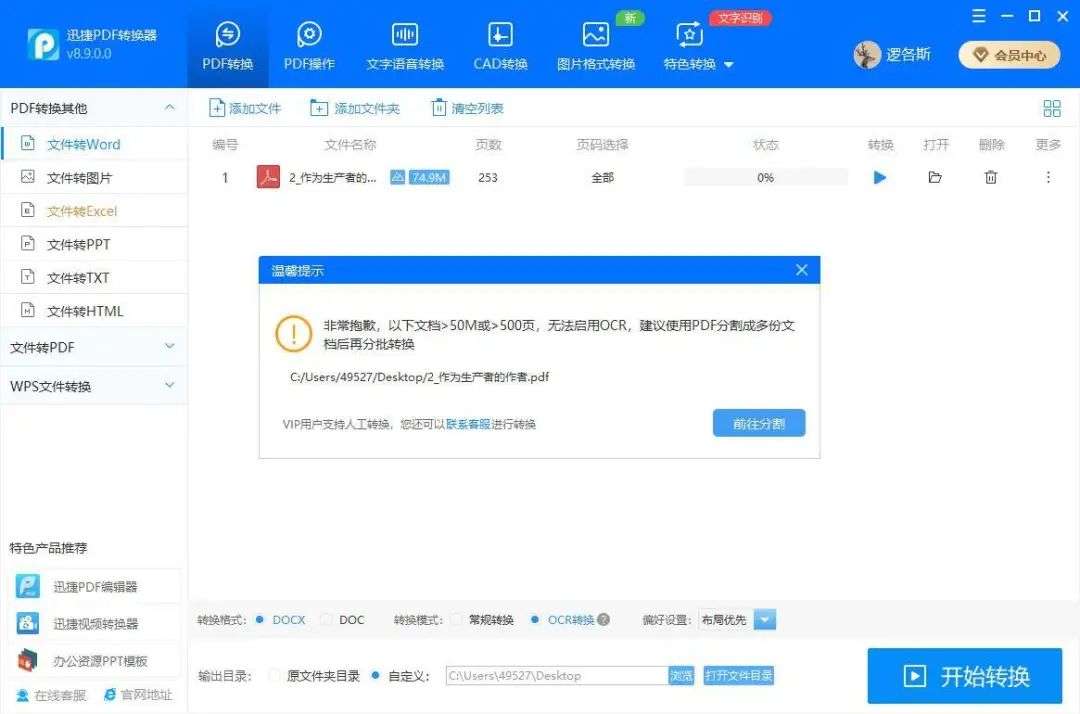The image size is (1080, 714).
Task: Select 文件转图片 in sidebar
Action: 94,178
